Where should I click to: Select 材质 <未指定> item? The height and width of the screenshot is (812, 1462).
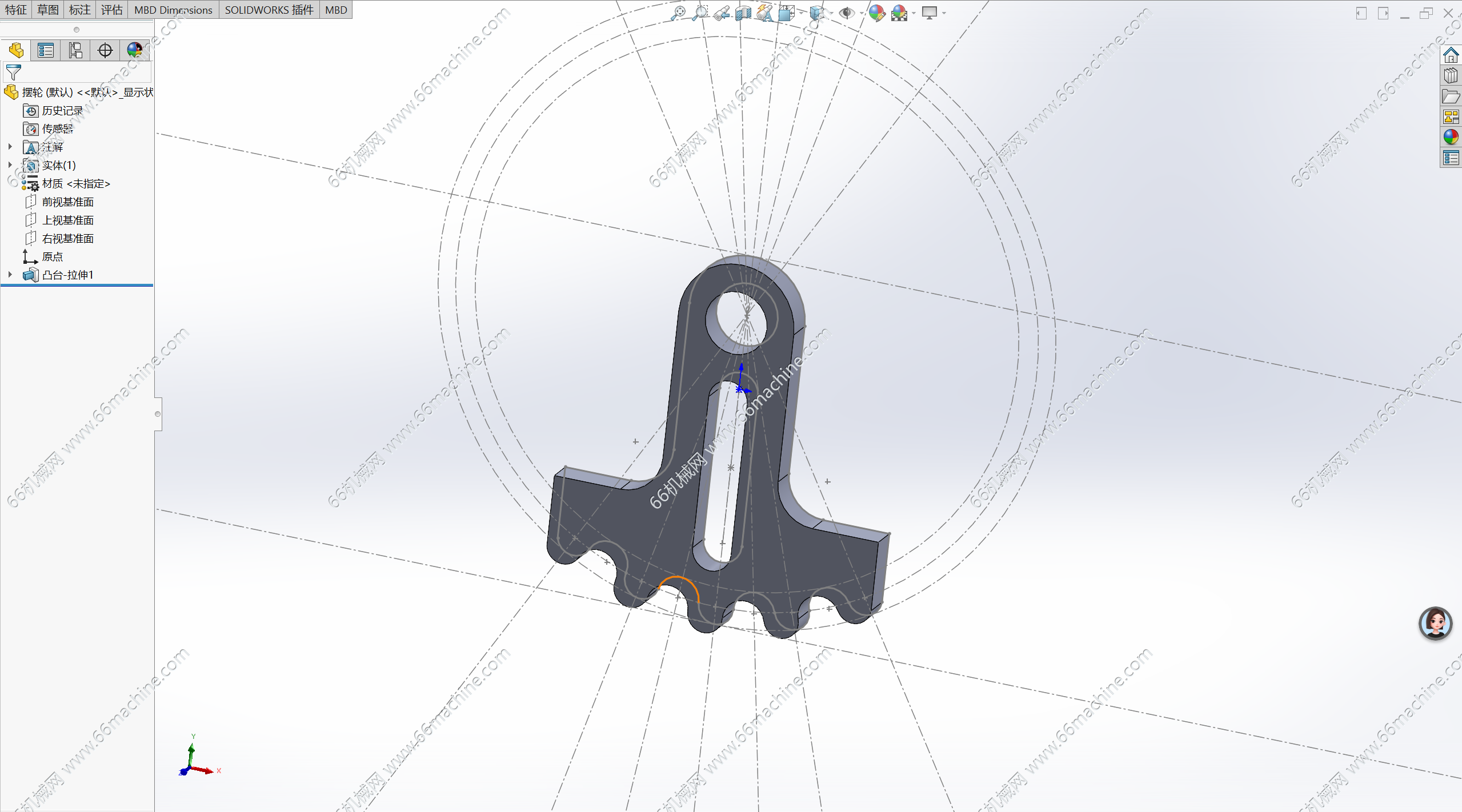66,183
